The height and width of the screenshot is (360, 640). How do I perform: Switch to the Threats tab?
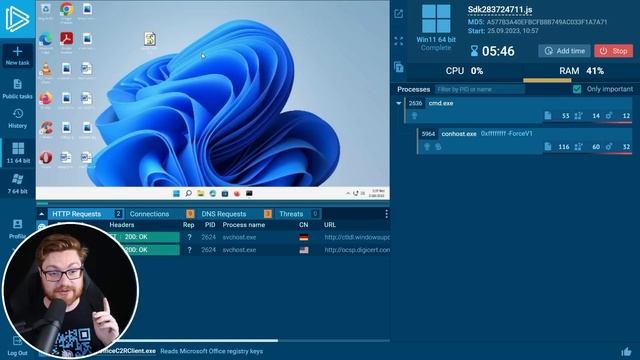tap(298, 213)
